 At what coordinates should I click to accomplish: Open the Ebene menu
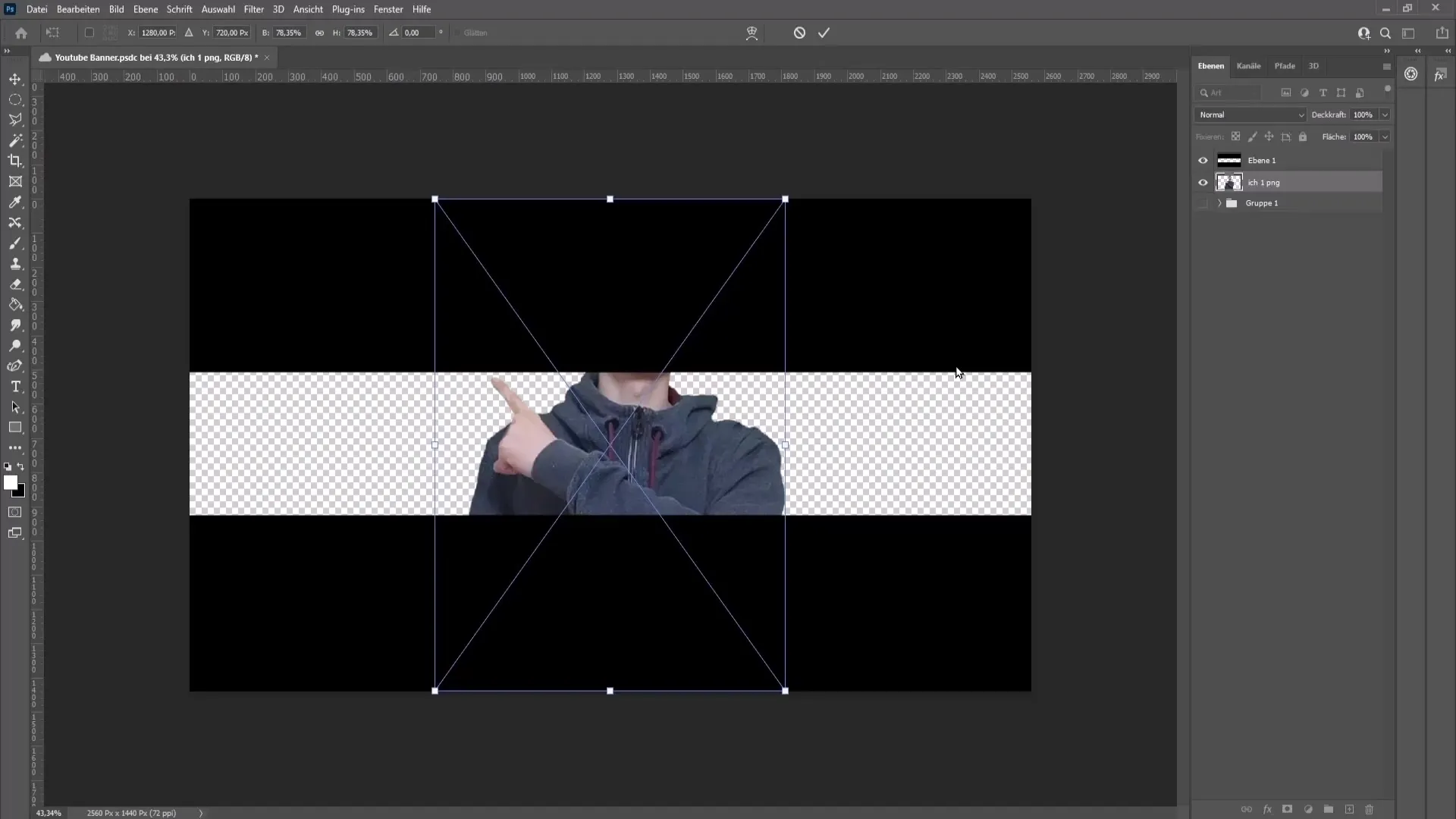click(146, 9)
